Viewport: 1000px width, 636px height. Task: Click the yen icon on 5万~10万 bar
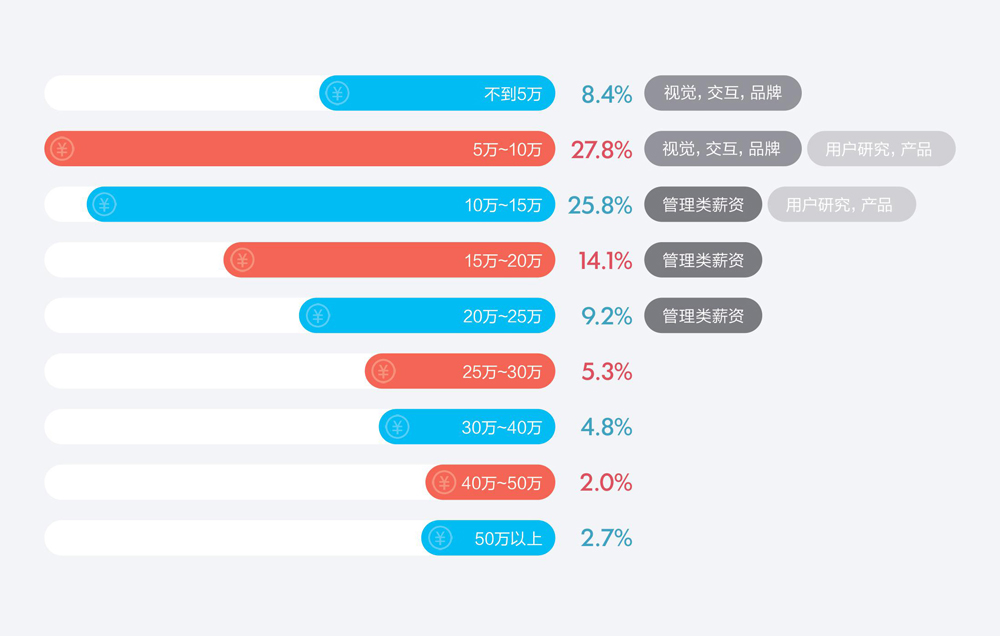[x=62, y=149]
